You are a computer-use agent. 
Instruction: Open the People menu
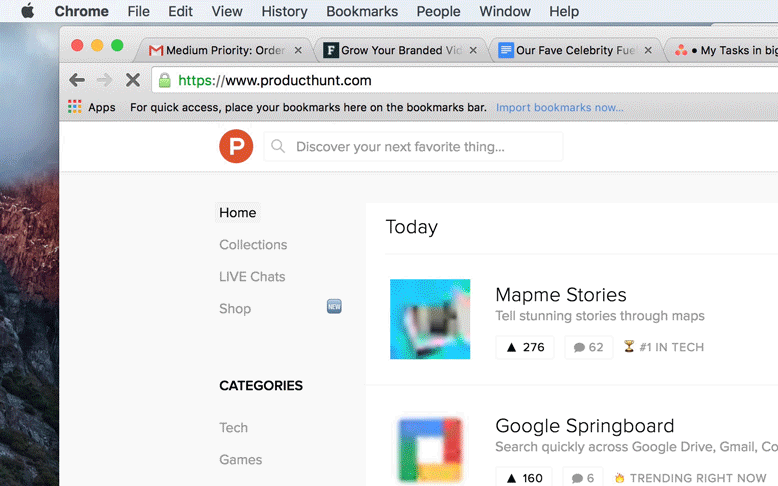(x=438, y=11)
